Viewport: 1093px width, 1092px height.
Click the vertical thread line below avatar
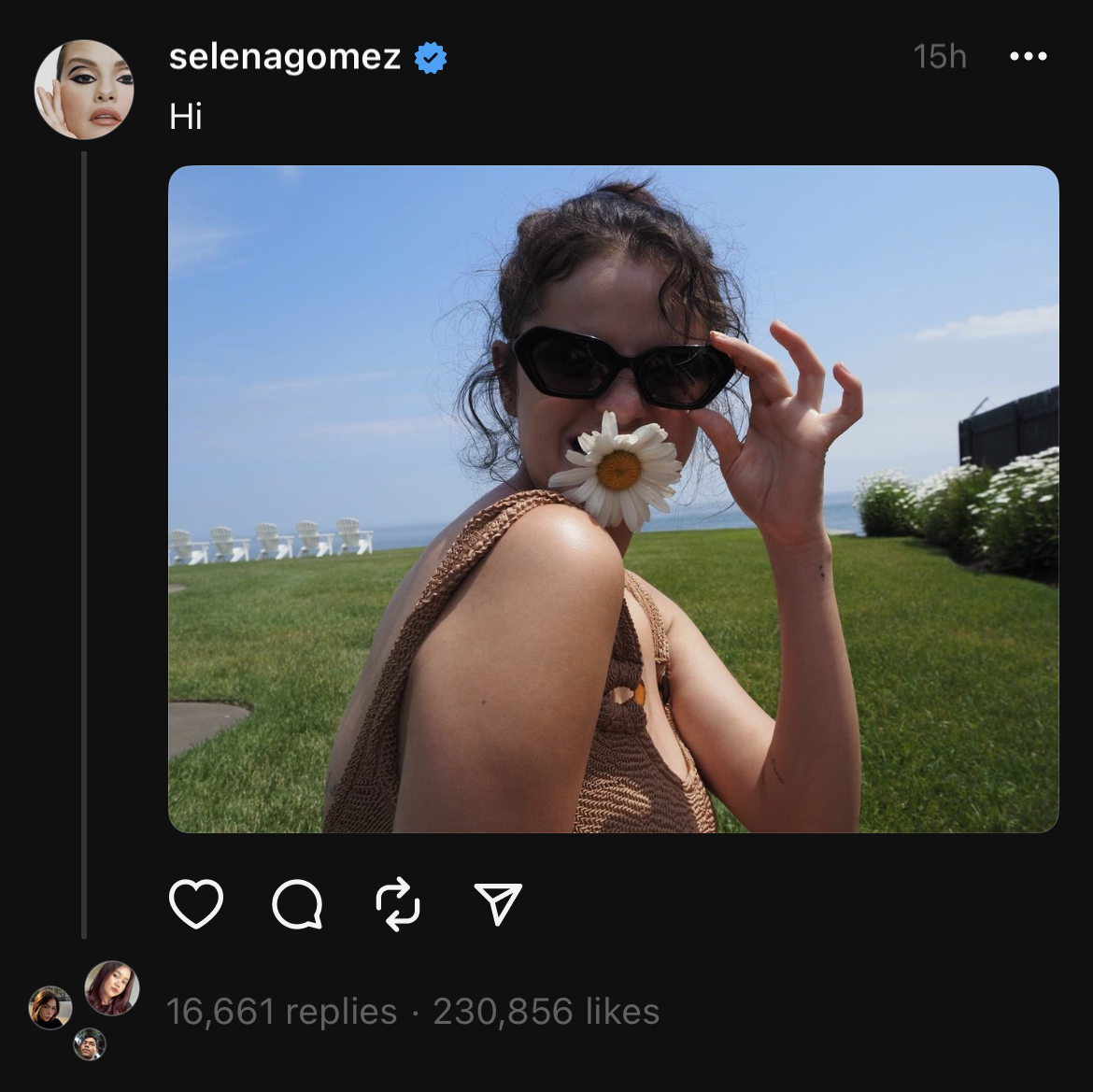point(84,542)
